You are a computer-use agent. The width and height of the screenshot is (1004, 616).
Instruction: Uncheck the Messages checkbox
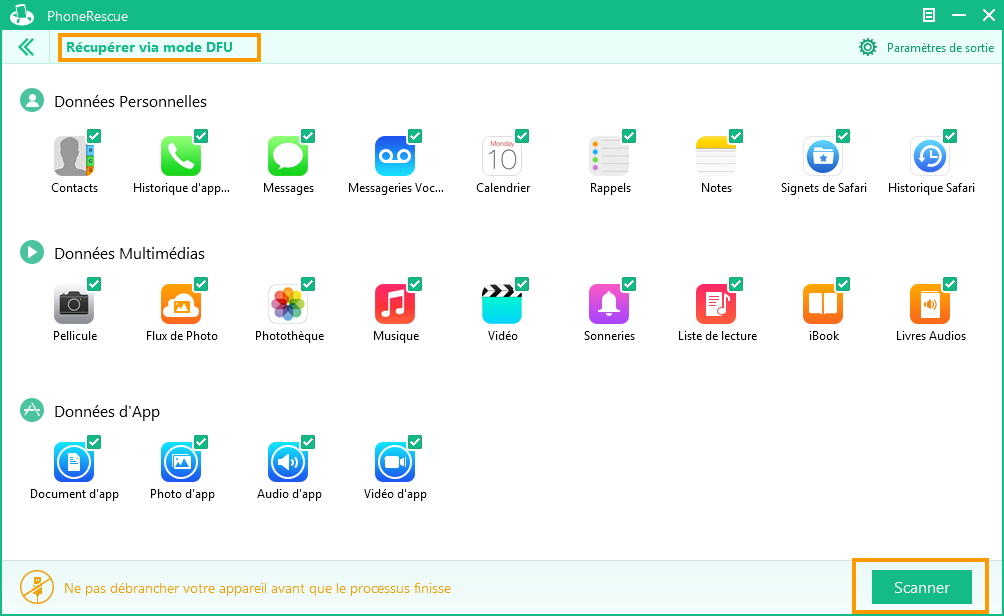coord(308,136)
